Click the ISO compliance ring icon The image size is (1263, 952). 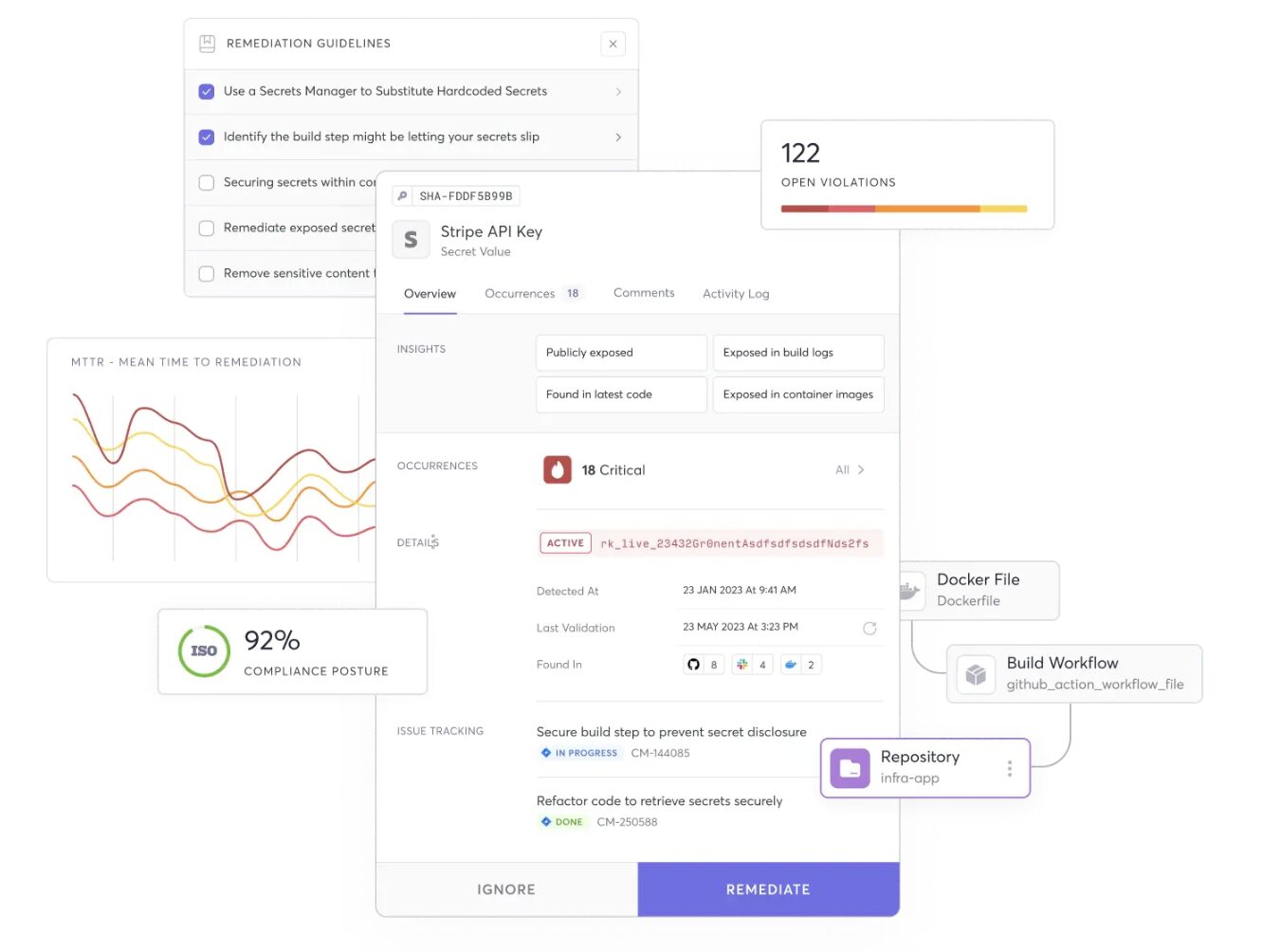coord(204,651)
